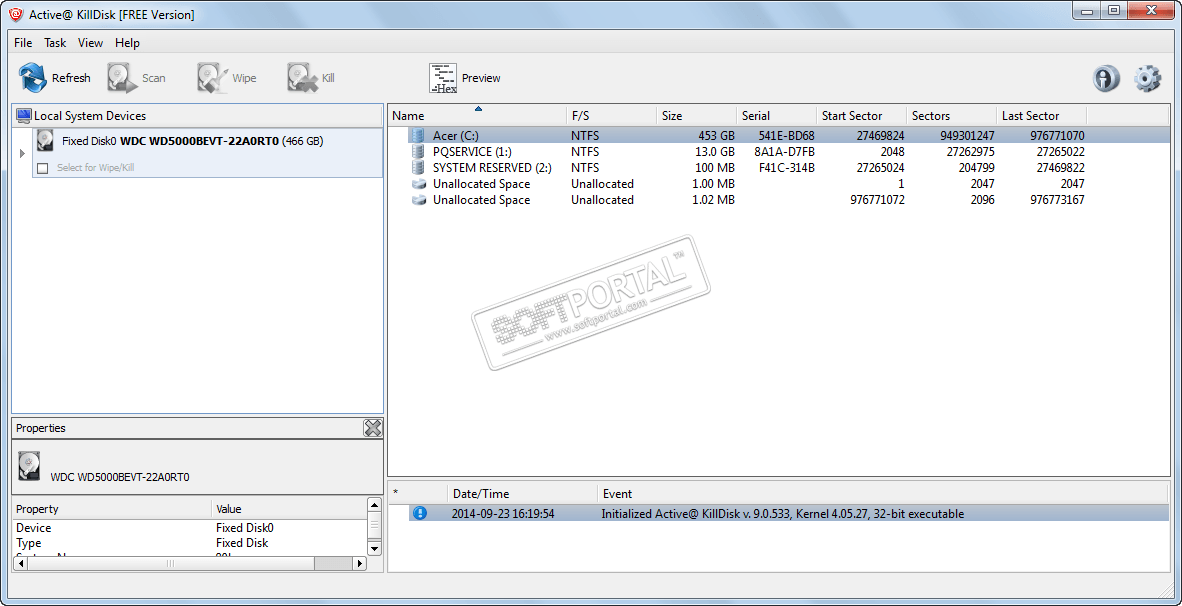The height and width of the screenshot is (606, 1182).
Task: Sort by the F/S column header
Action: (x=611, y=115)
